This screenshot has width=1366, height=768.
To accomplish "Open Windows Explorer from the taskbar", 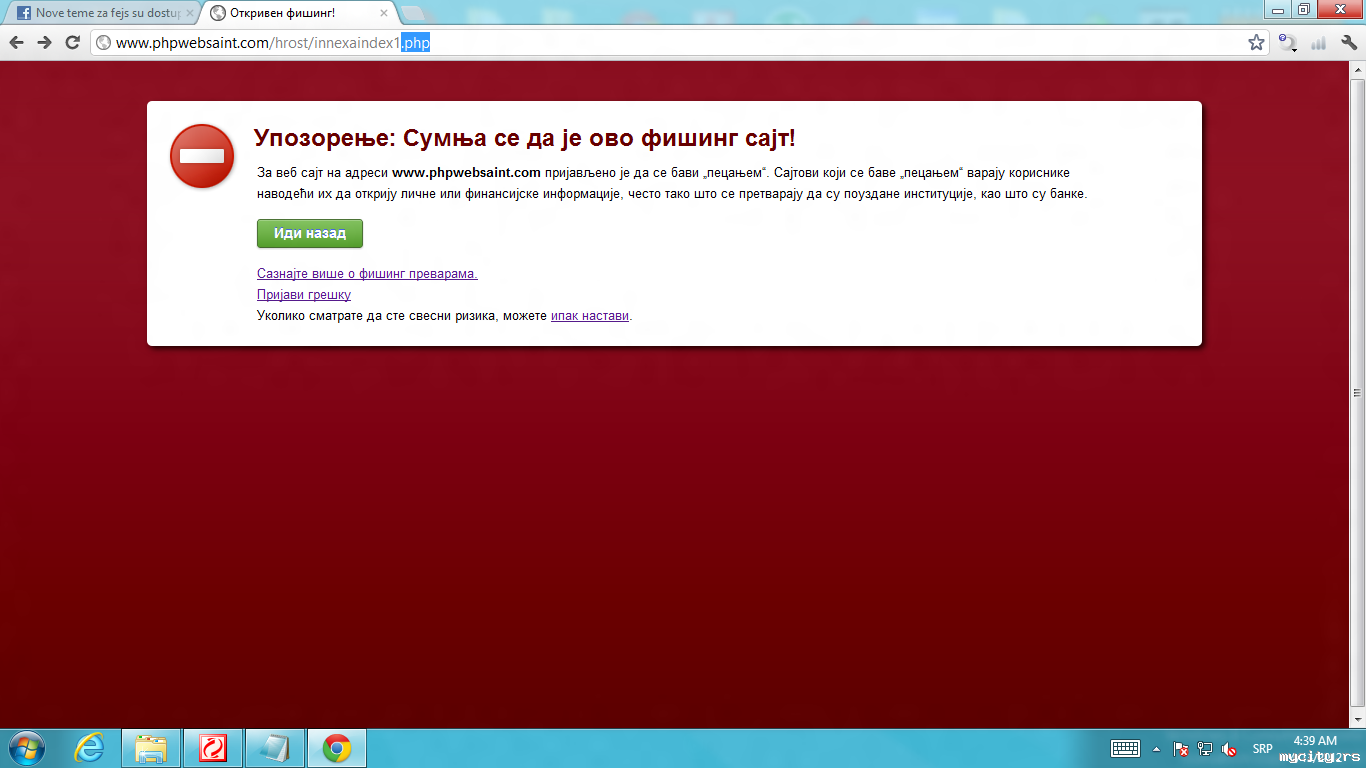I will coord(151,748).
